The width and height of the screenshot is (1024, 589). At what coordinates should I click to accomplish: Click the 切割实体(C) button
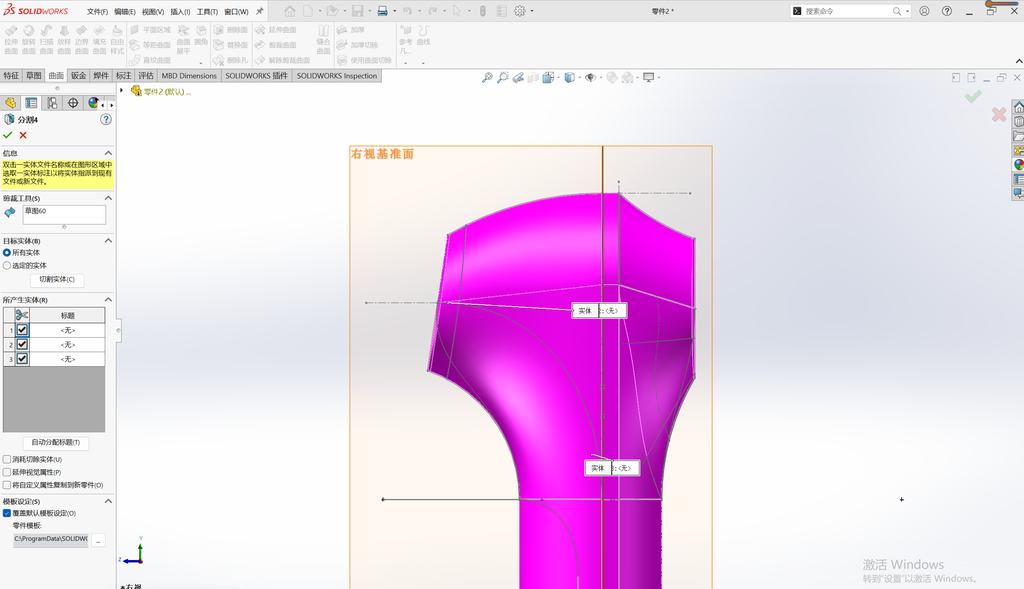pyautogui.click(x=57, y=279)
